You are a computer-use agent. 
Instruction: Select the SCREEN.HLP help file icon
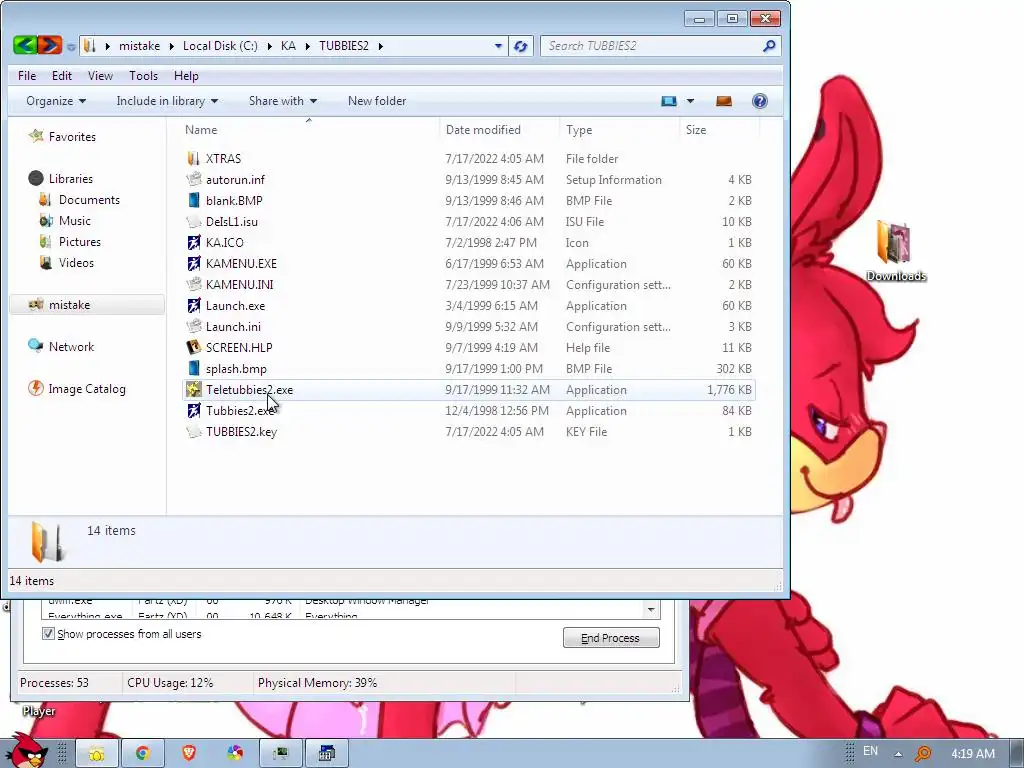pyautogui.click(x=193, y=347)
